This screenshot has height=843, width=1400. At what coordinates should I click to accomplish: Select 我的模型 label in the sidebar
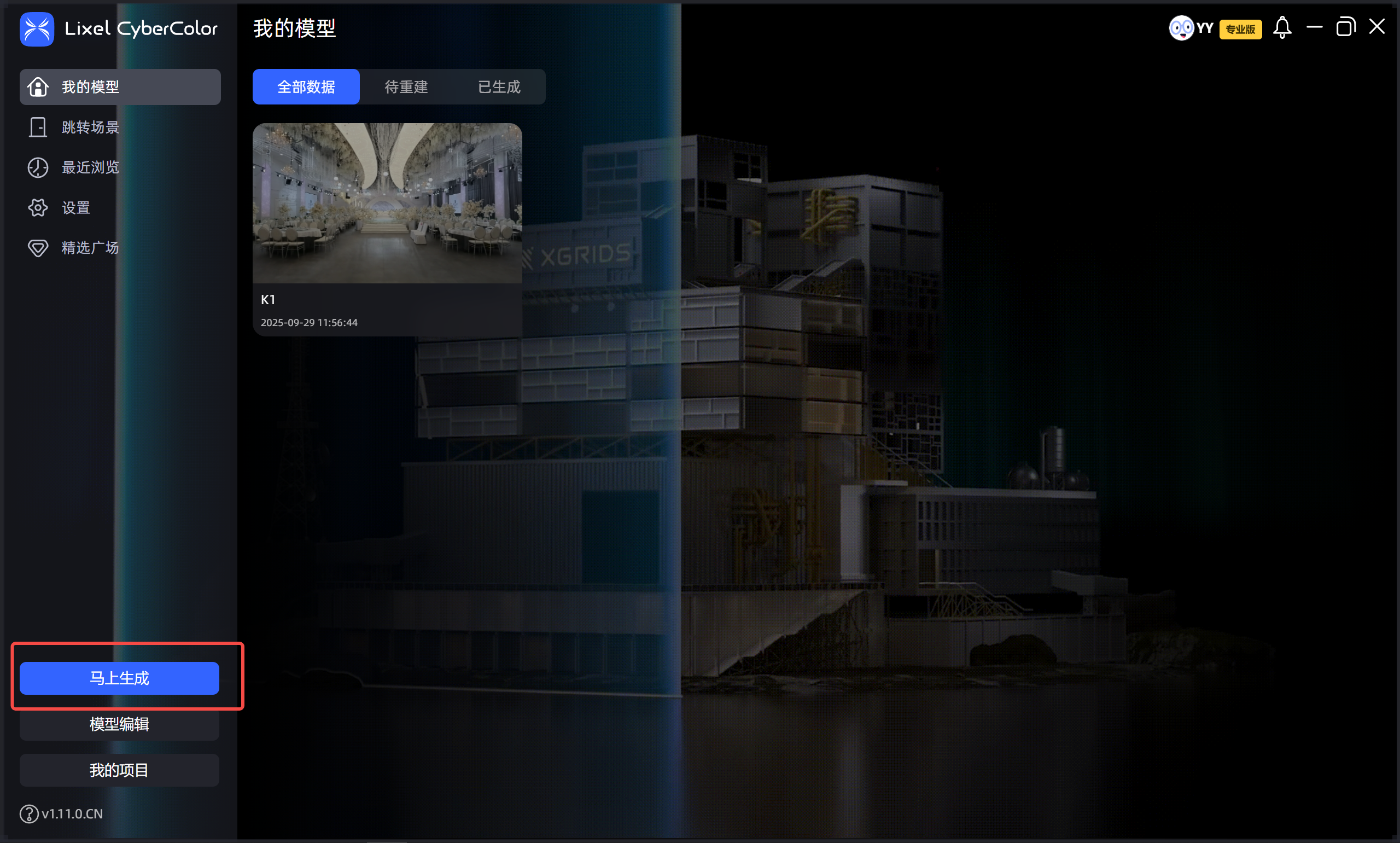pos(90,87)
